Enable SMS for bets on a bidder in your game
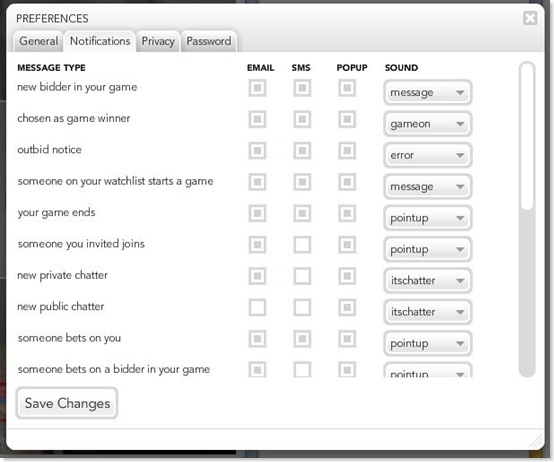Screen dimensions: 554x462 [x=302, y=369]
